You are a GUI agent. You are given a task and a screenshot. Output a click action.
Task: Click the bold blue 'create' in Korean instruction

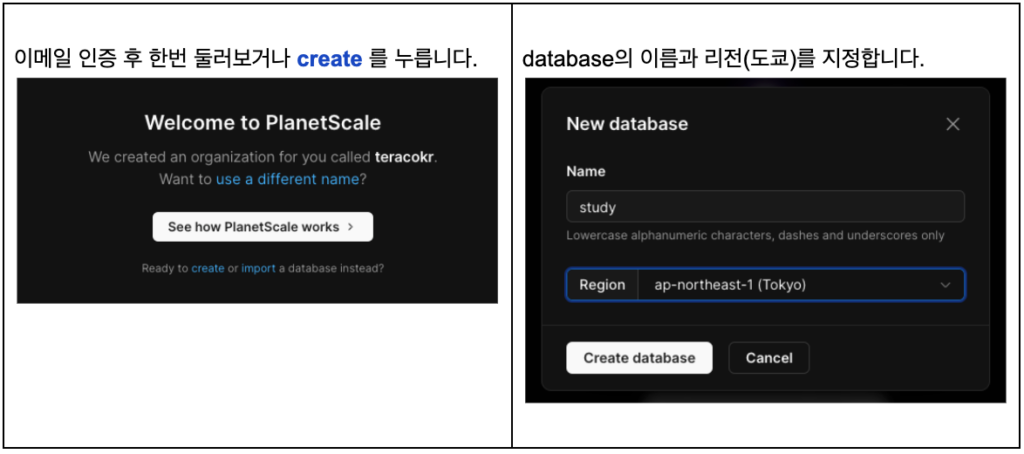(x=329, y=59)
